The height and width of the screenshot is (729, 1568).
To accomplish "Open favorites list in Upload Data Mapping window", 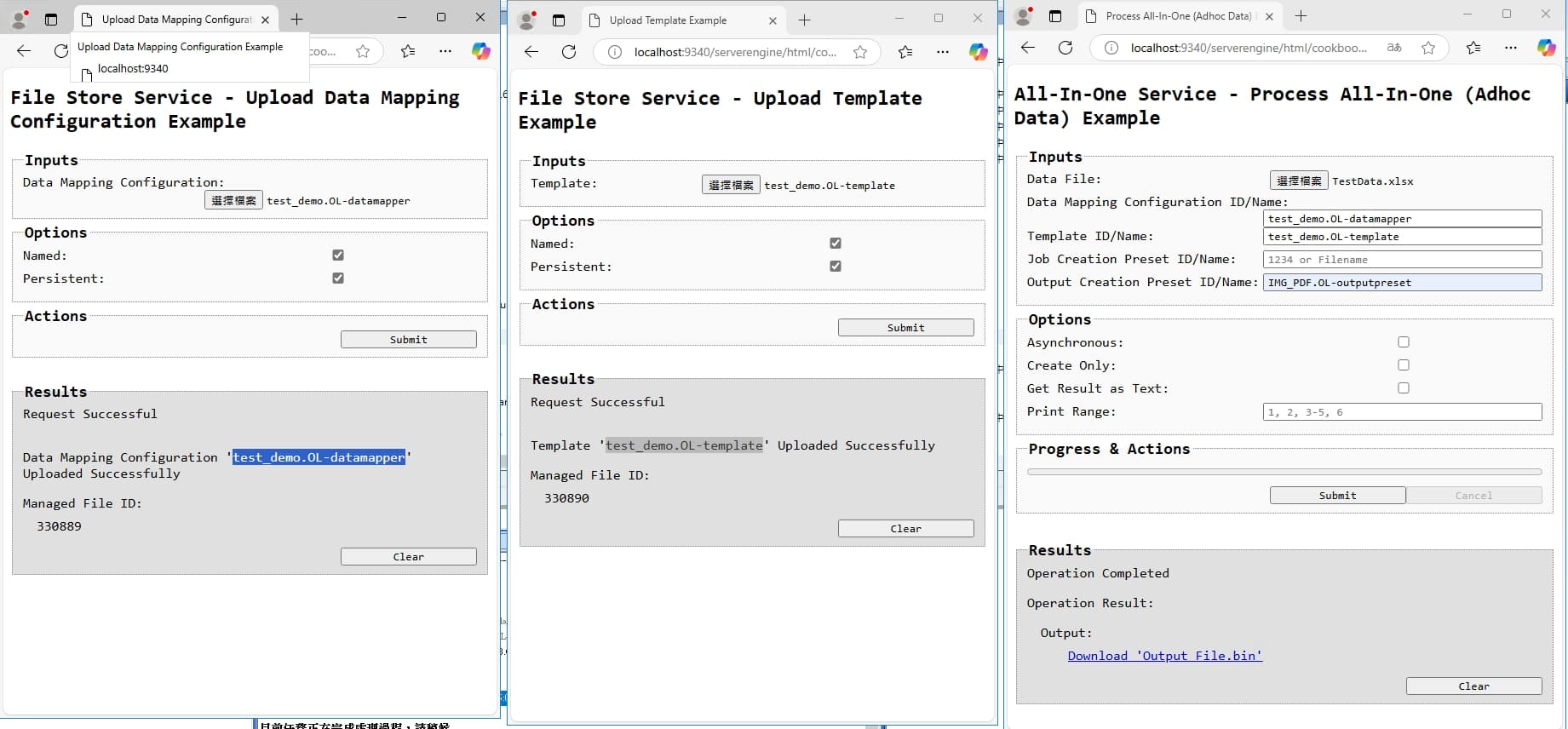I will 408,51.
